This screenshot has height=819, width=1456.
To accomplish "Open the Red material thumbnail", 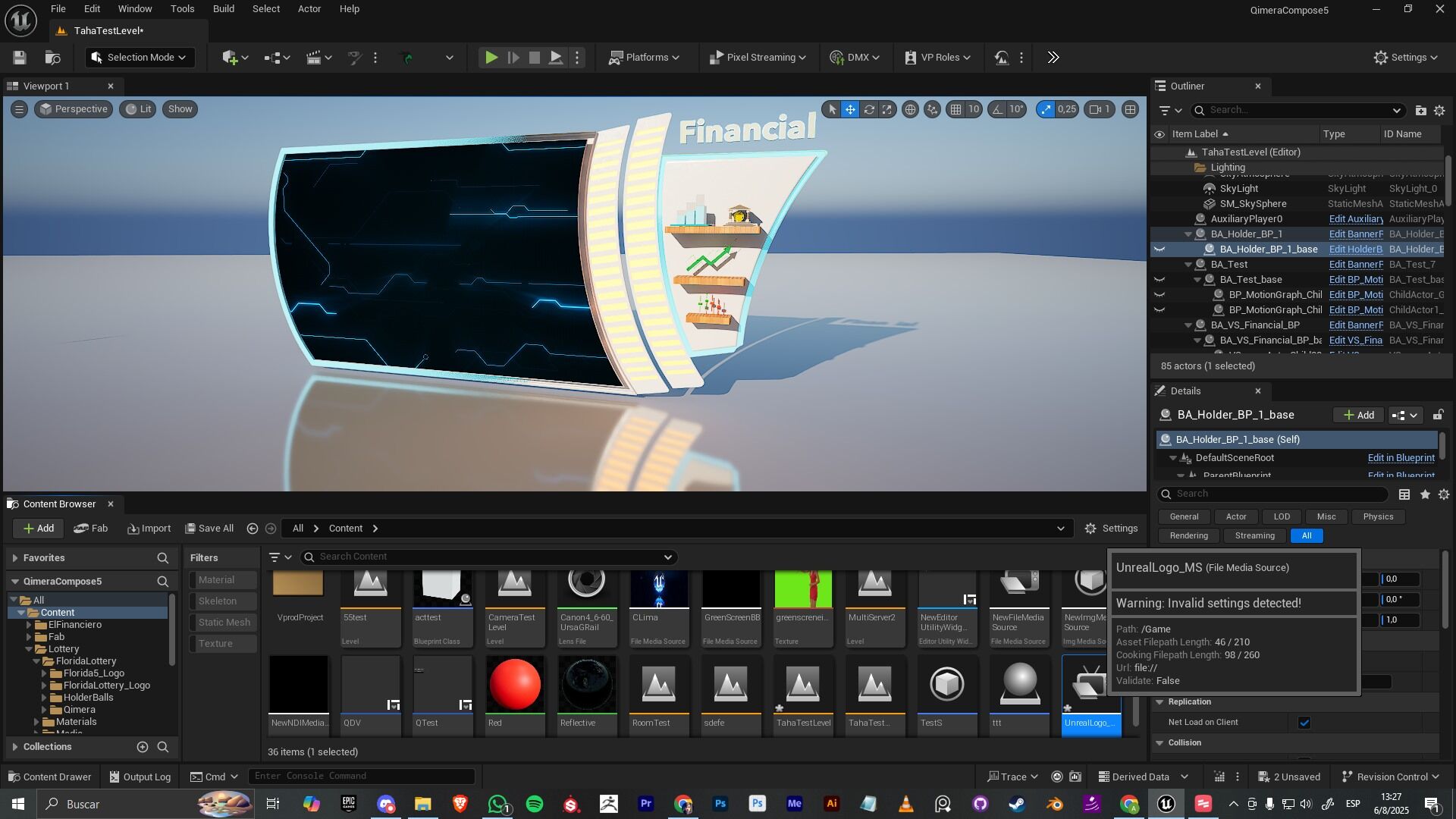I will pyautogui.click(x=515, y=685).
